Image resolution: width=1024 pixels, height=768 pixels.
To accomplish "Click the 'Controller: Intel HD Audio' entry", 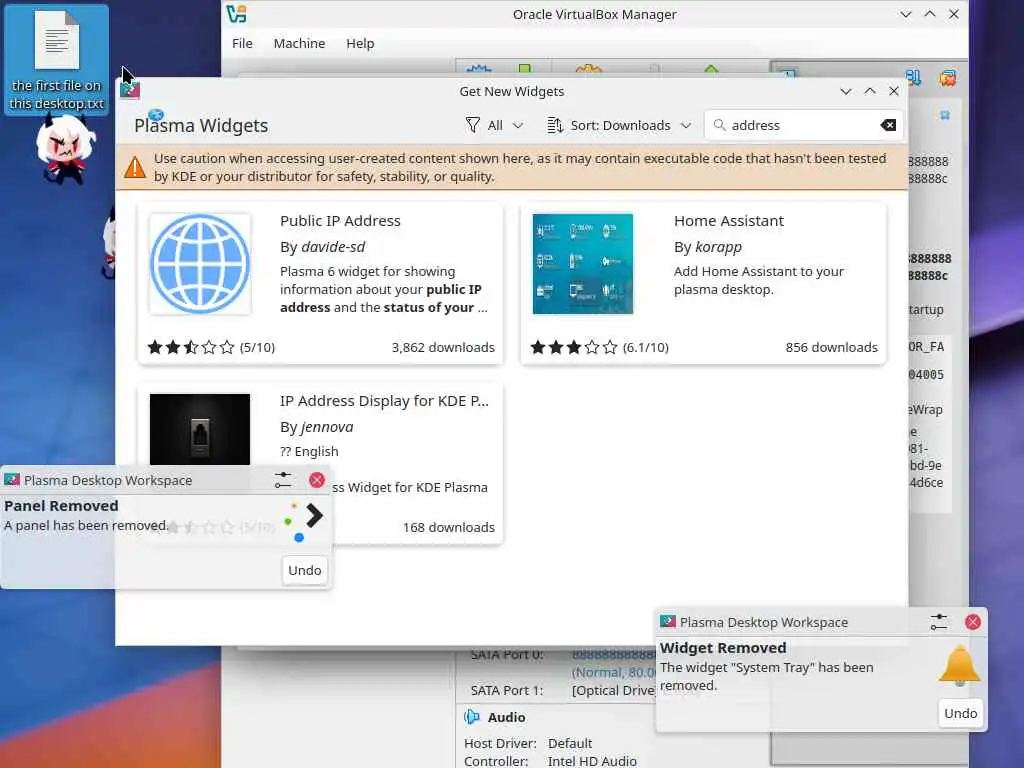I will pos(550,761).
